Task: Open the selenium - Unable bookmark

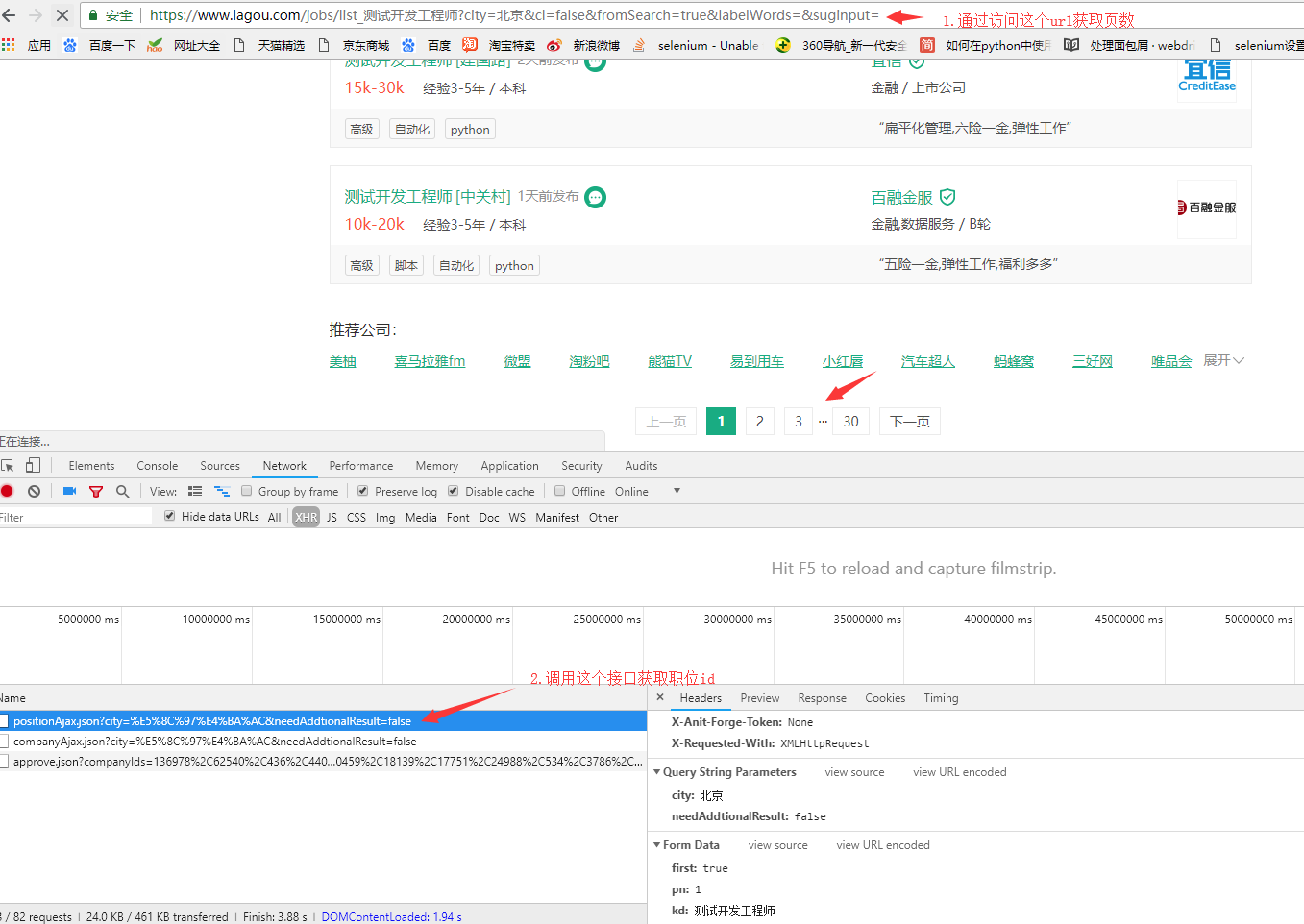Action: [x=696, y=45]
